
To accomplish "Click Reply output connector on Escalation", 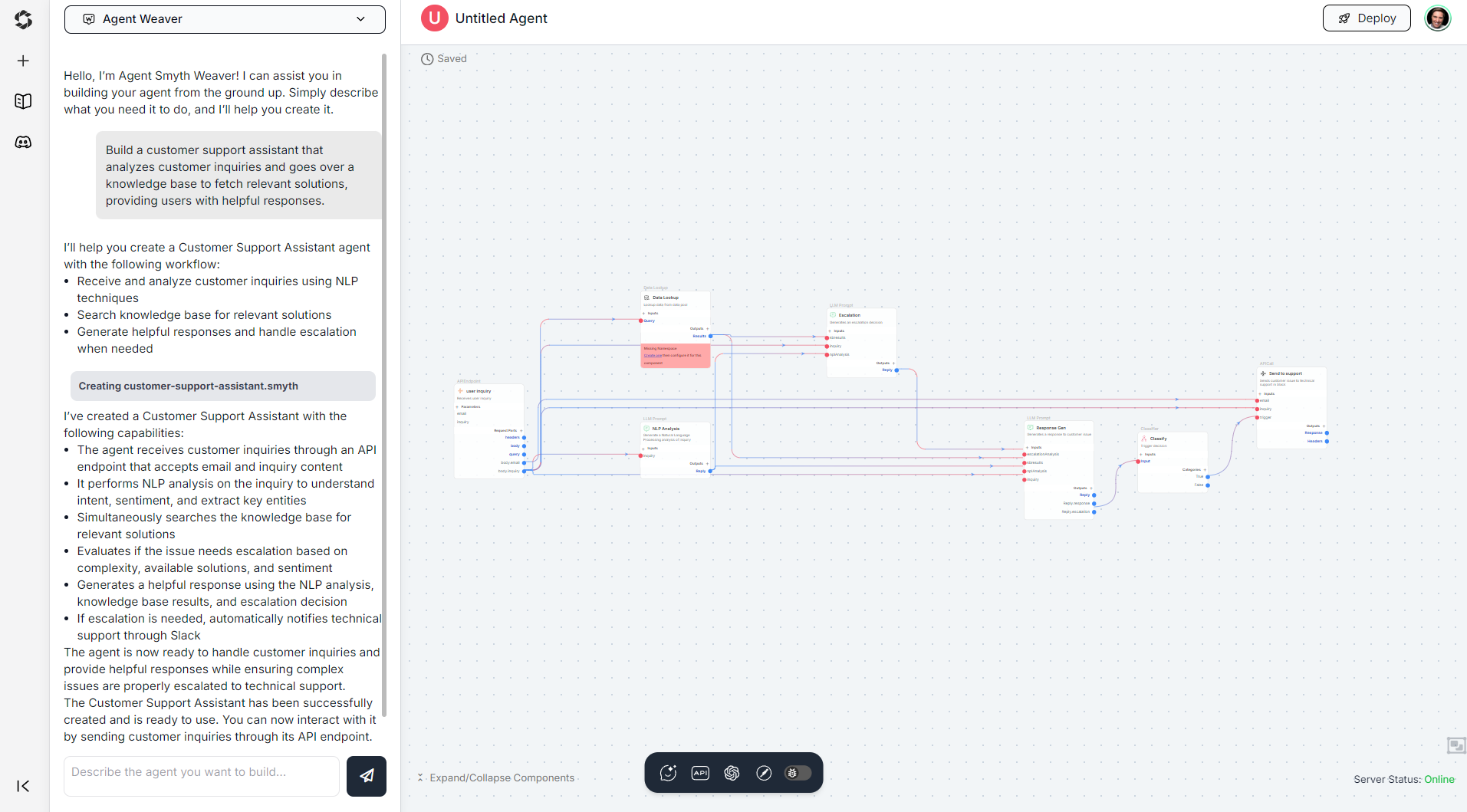I will pos(896,370).
